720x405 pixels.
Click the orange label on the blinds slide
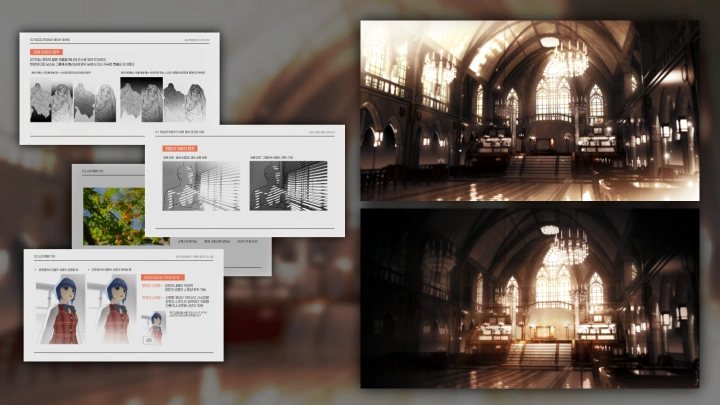tap(182, 146)
